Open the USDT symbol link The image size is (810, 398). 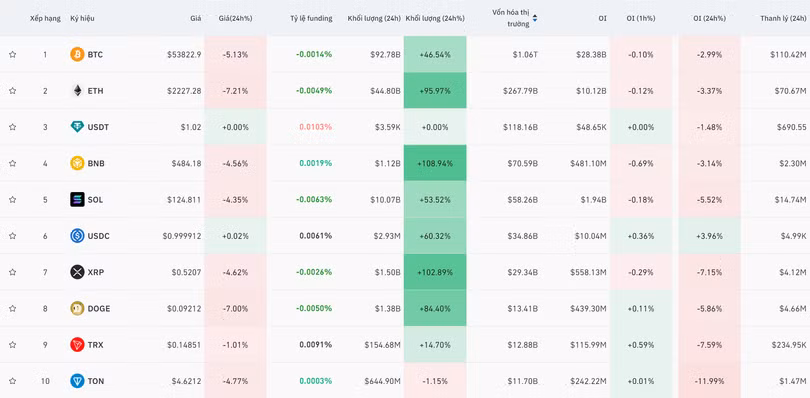98,127
